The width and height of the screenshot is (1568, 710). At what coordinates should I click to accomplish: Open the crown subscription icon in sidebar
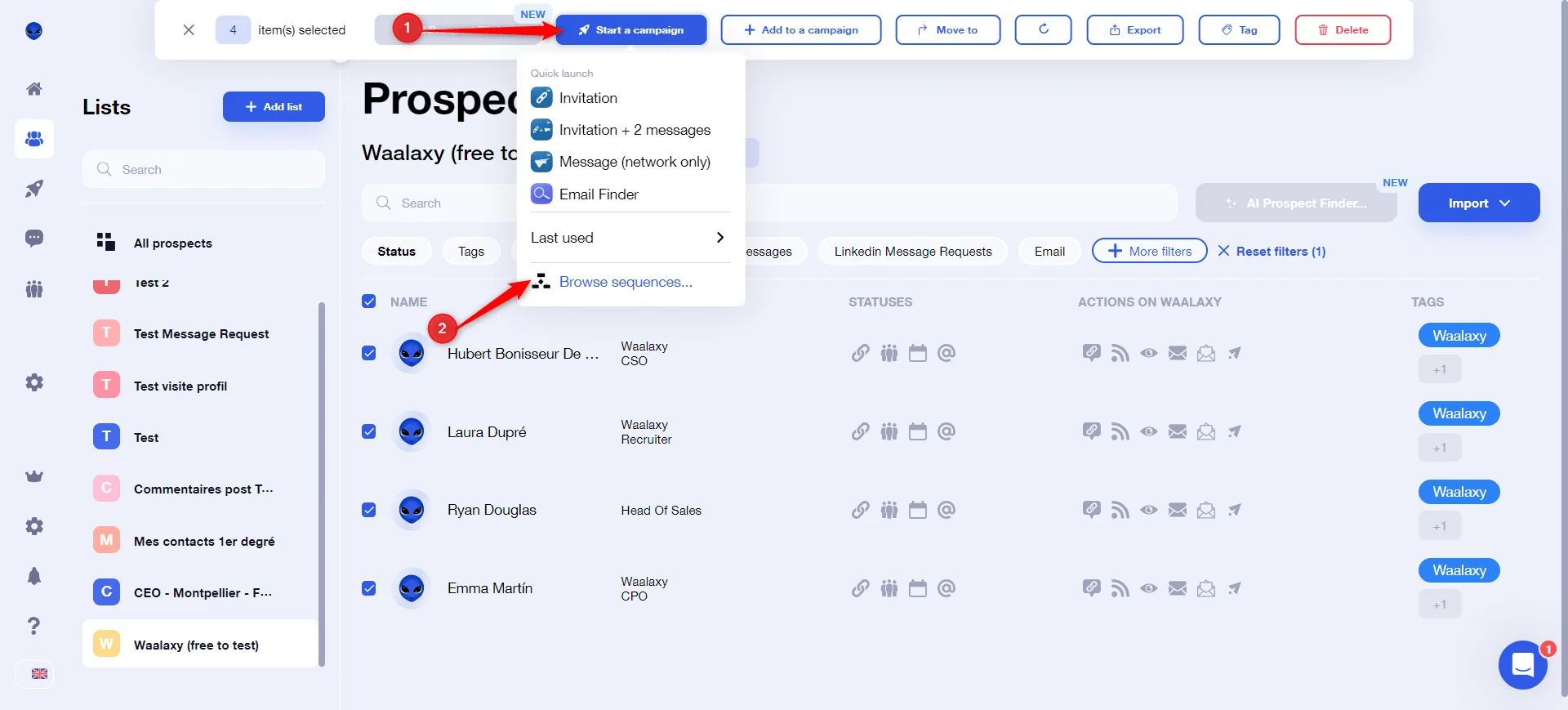click(34, 476)
